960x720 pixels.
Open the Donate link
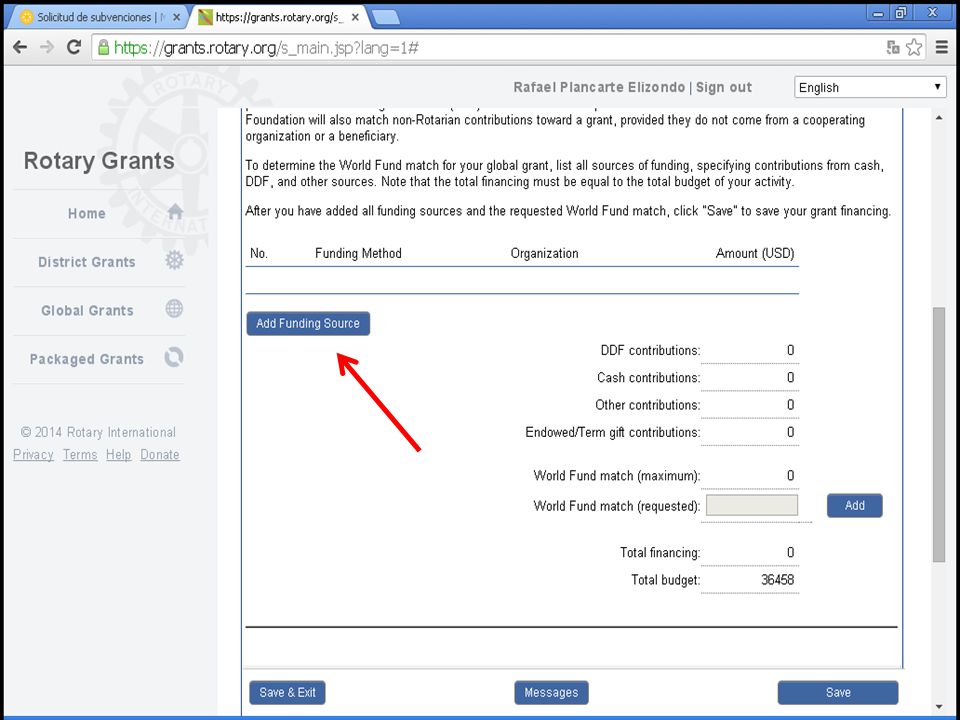click(x=160, y=455)
